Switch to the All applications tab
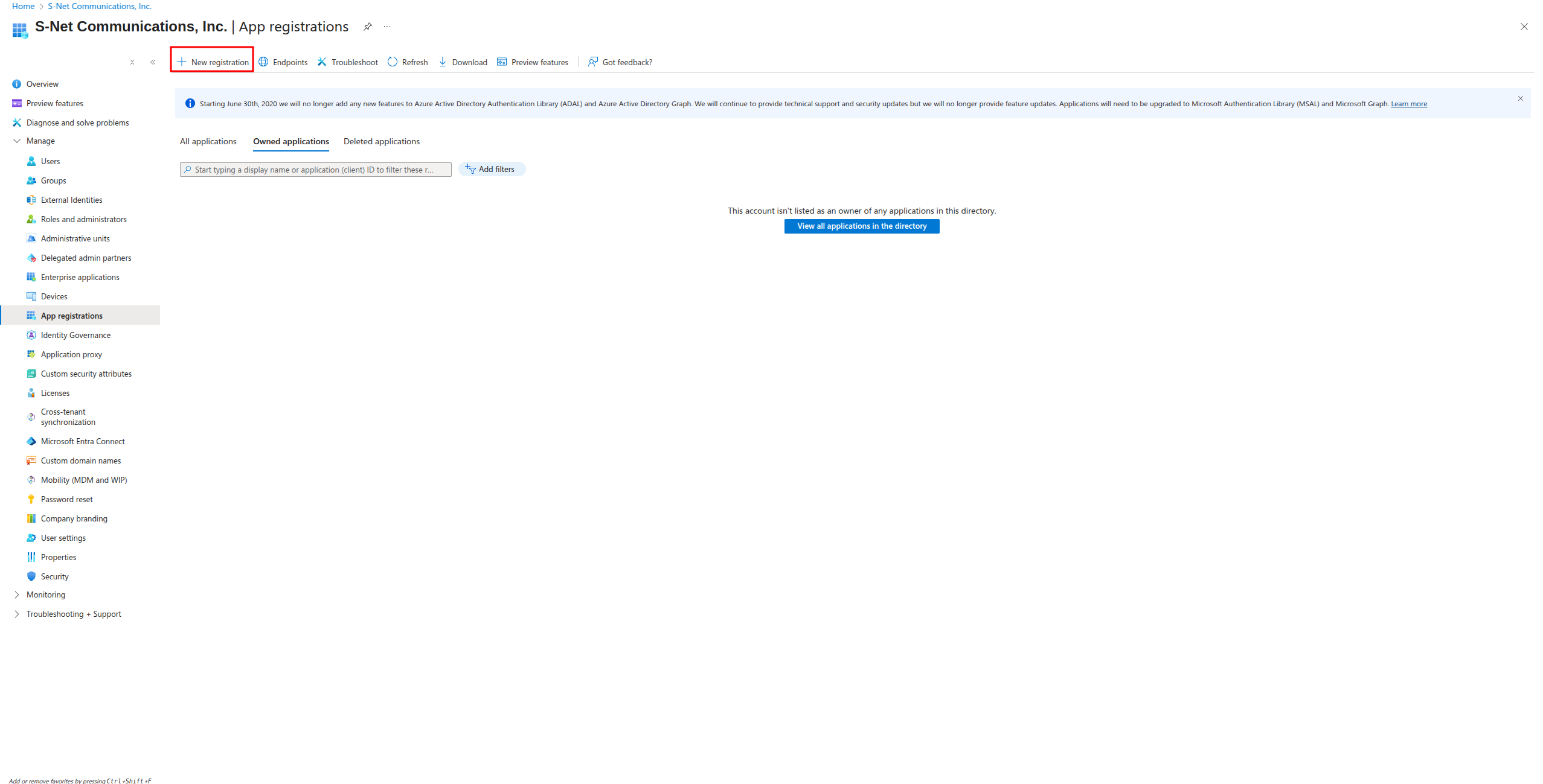The image size is (1543, 784). pyautogui.click(x=208, y=141)
